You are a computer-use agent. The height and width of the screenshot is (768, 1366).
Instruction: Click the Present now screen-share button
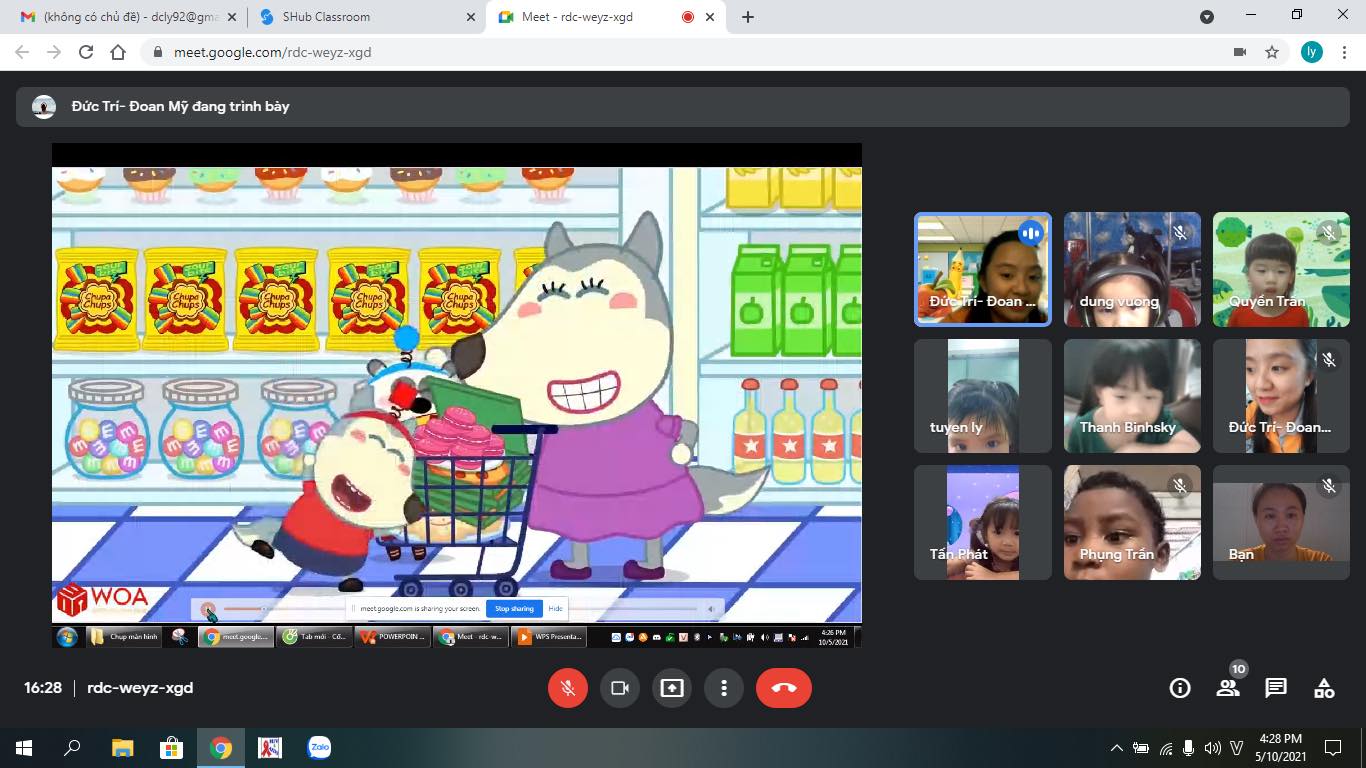[672, 688]
